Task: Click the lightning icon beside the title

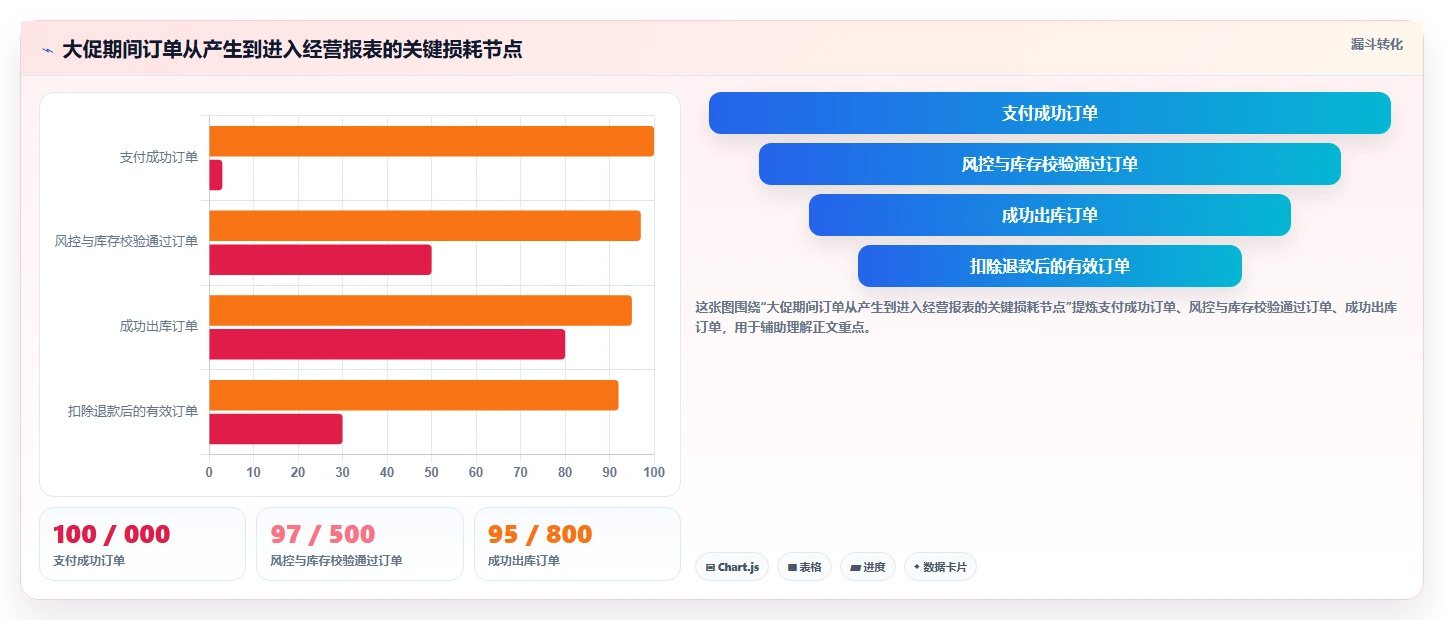Action: tap(47, 50)
